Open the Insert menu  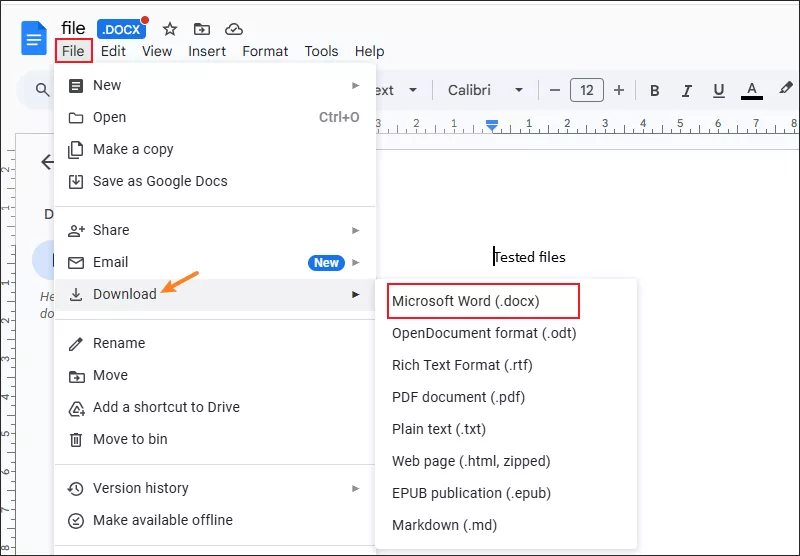pos(207,51)
